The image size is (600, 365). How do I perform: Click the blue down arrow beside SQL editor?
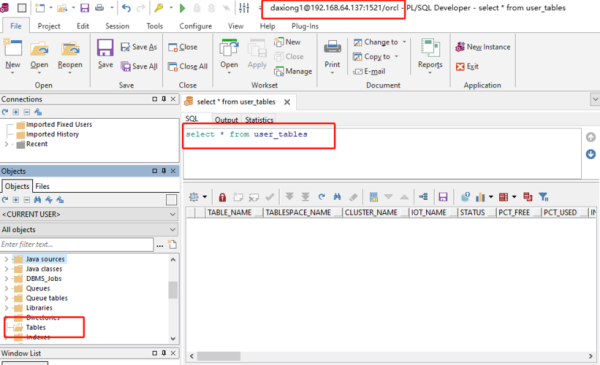click(590, 154)
